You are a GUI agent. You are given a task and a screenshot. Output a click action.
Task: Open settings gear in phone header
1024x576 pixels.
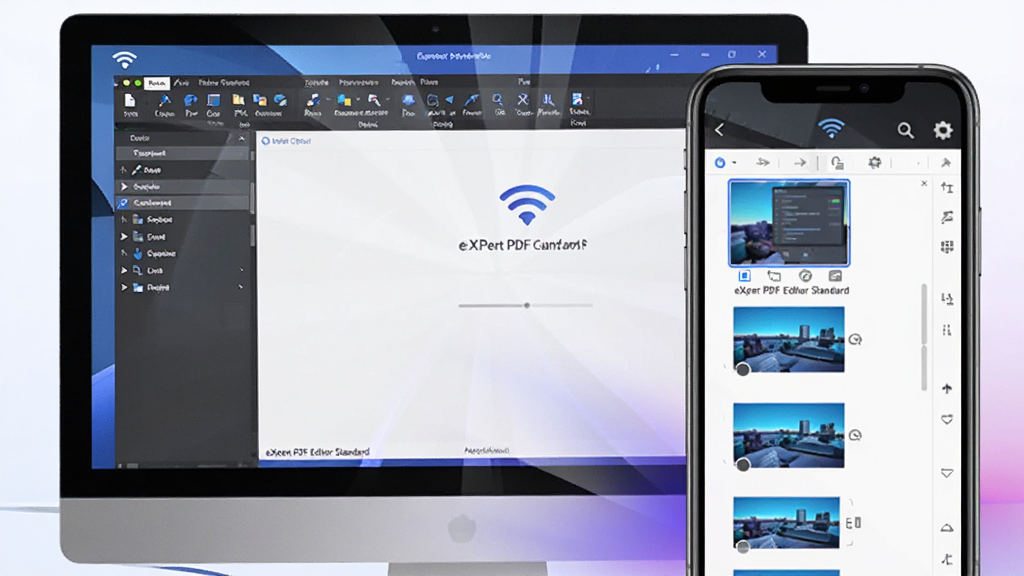coord(942,130)
